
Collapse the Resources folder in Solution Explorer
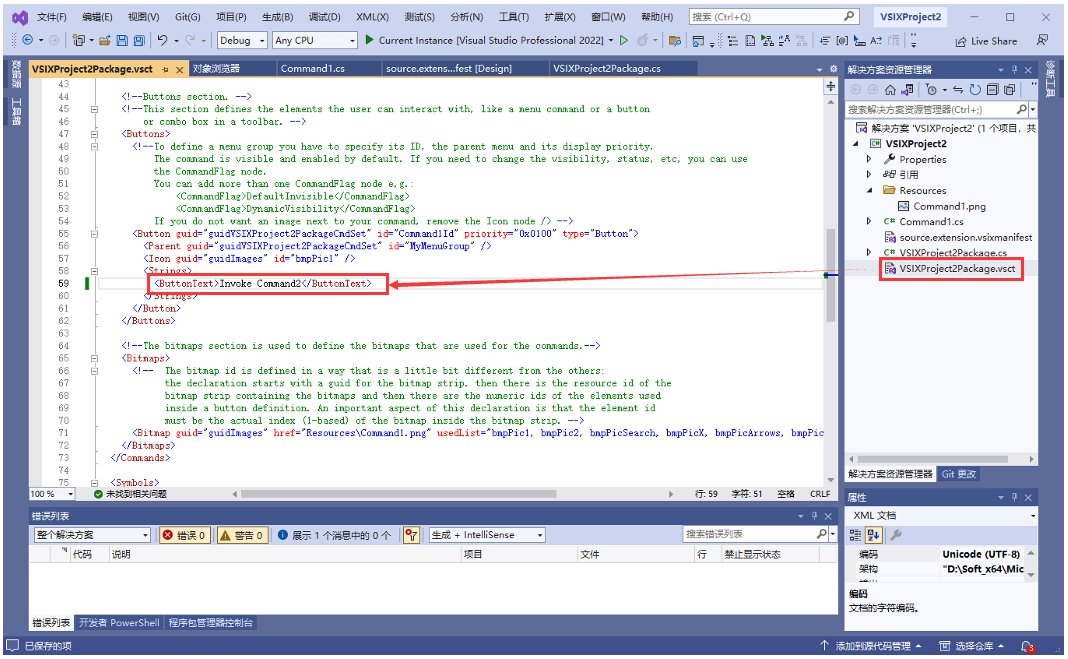click(869, 191)
